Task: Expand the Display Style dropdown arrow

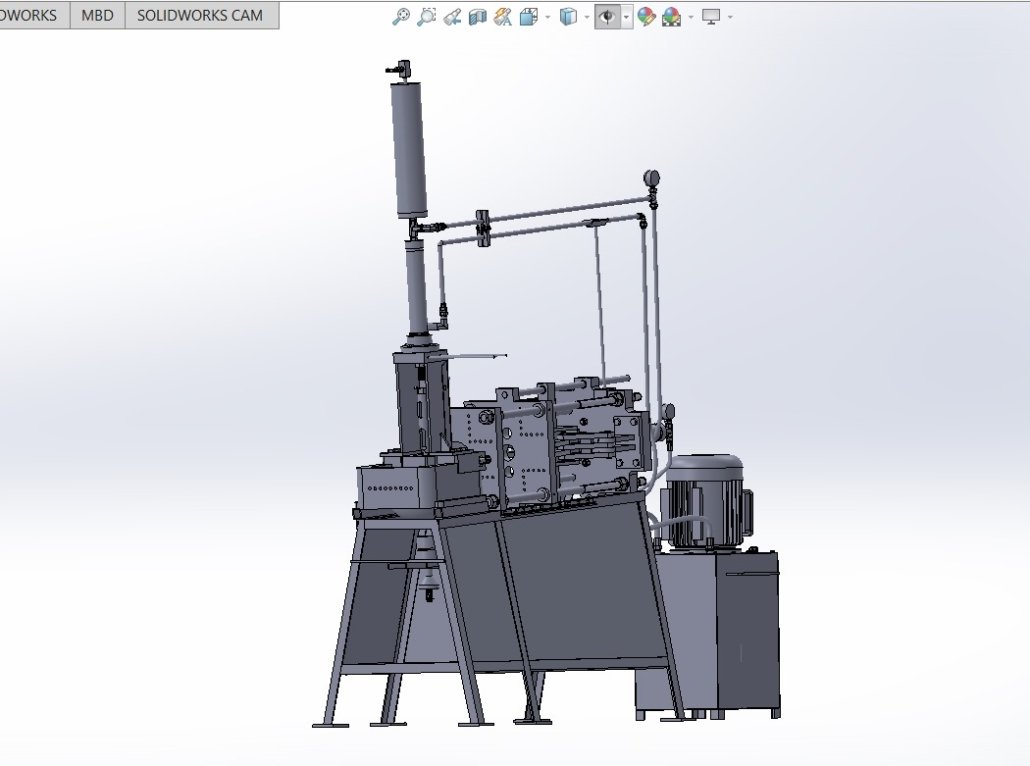Action: click(x=585, y=17)
